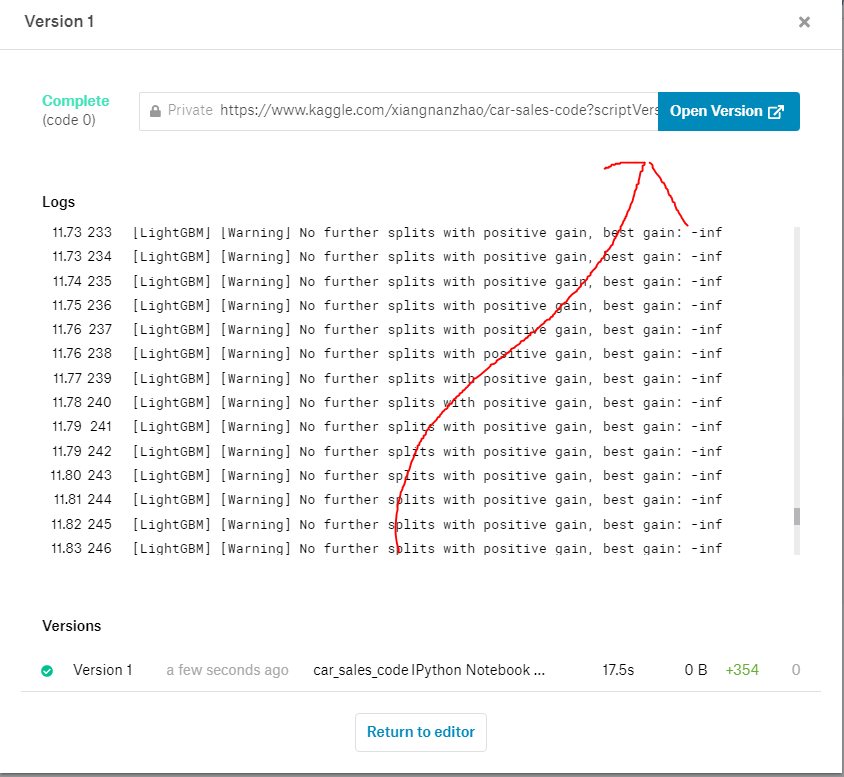Click the external-link icon inside Open Version button
Image resolution: width=844 pixels, height=777 pixels.
[x=775, y=111]
